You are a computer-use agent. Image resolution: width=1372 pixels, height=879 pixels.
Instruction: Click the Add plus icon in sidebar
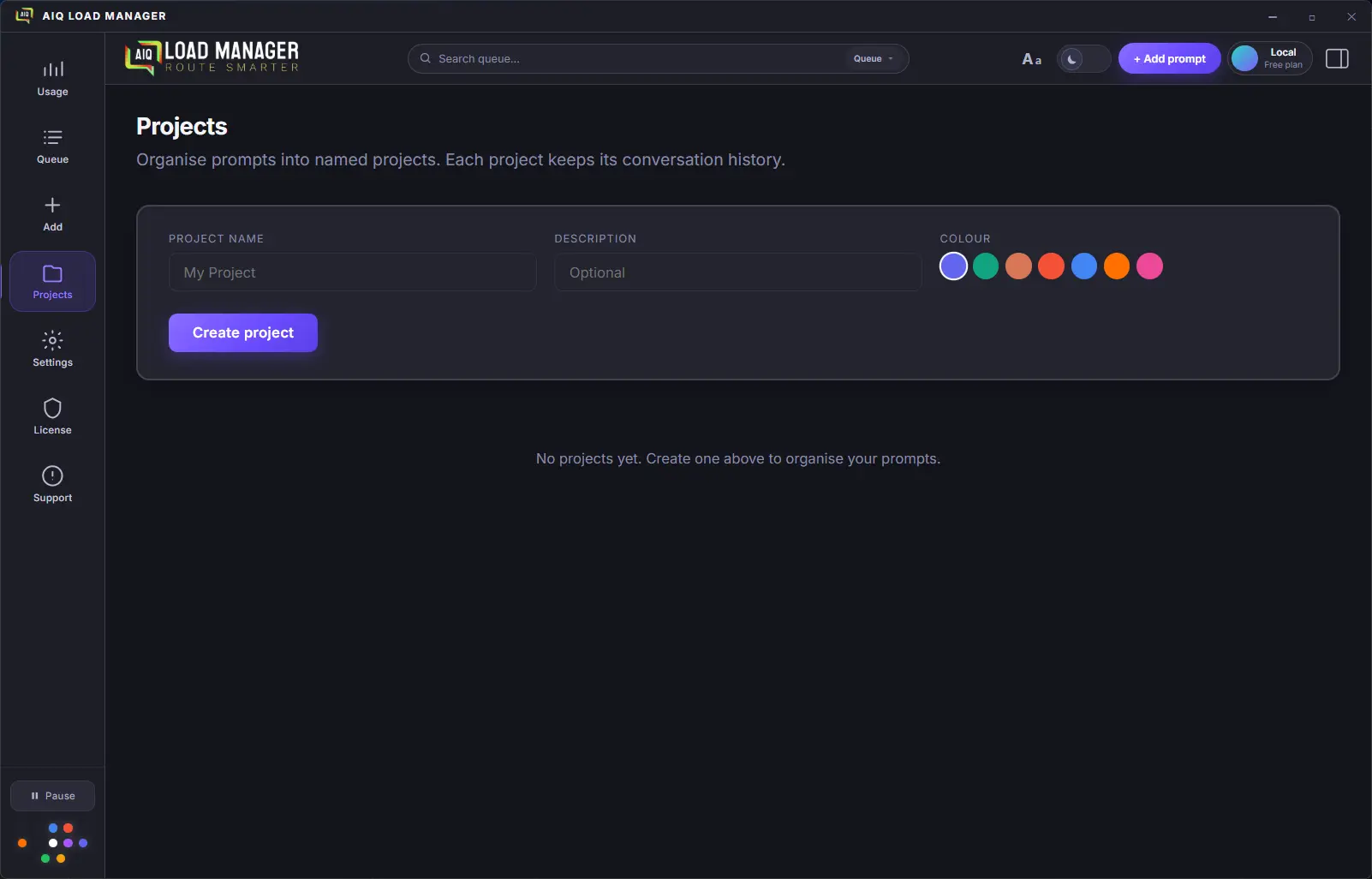tap(52, 206)
